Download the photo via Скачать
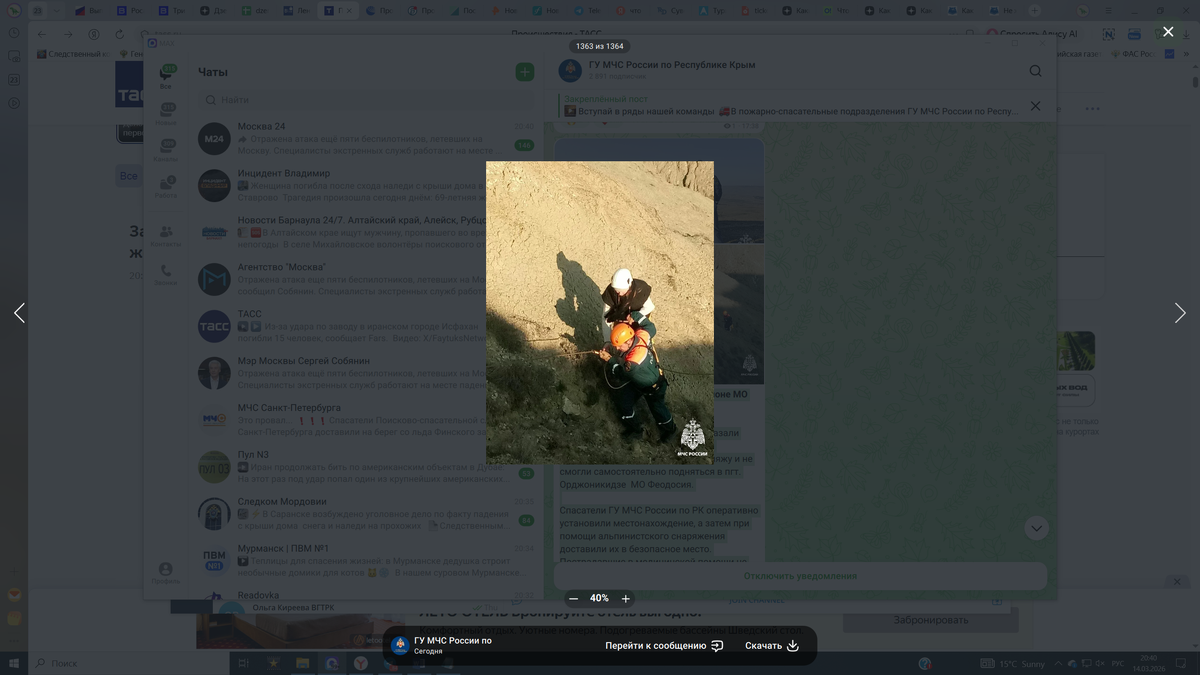Screen dimensions: 1200x675 tap(772, 646)
